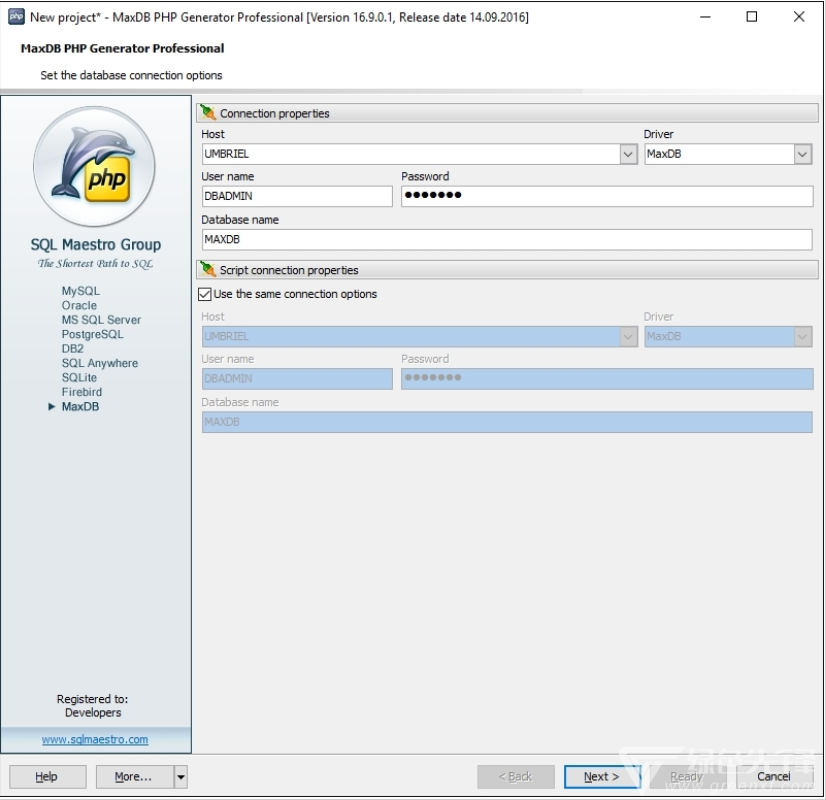This screenshot has height=800, width=826.
Task: Click the Connection properties header icon
Action: coord(208,113)
